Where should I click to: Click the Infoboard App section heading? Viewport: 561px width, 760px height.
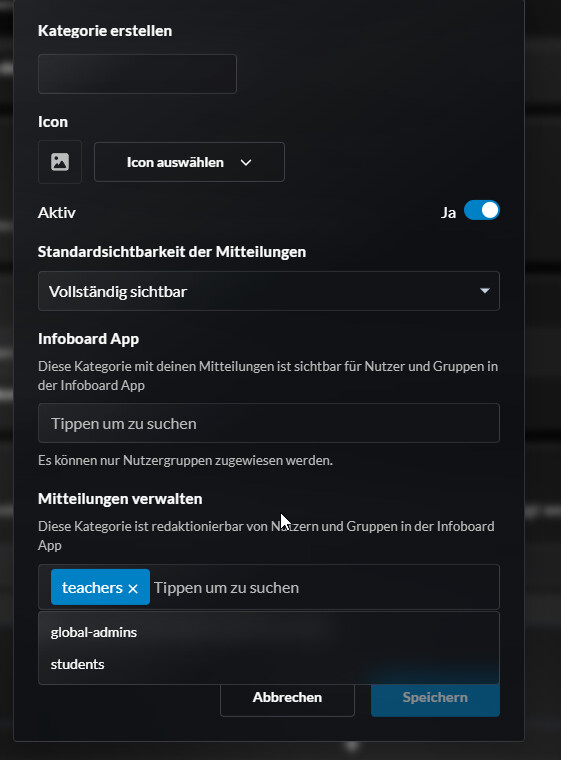click(88, 339)
